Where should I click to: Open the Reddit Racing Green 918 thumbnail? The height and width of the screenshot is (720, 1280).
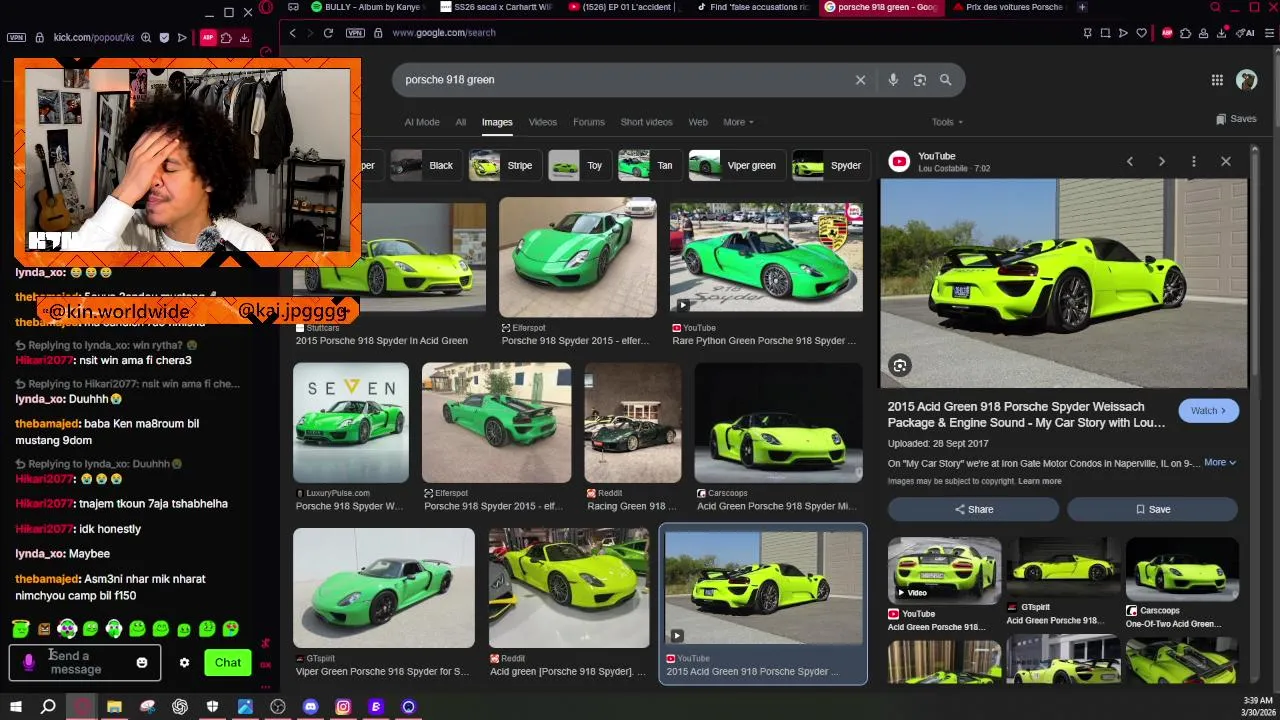click(x=633, y=423)
